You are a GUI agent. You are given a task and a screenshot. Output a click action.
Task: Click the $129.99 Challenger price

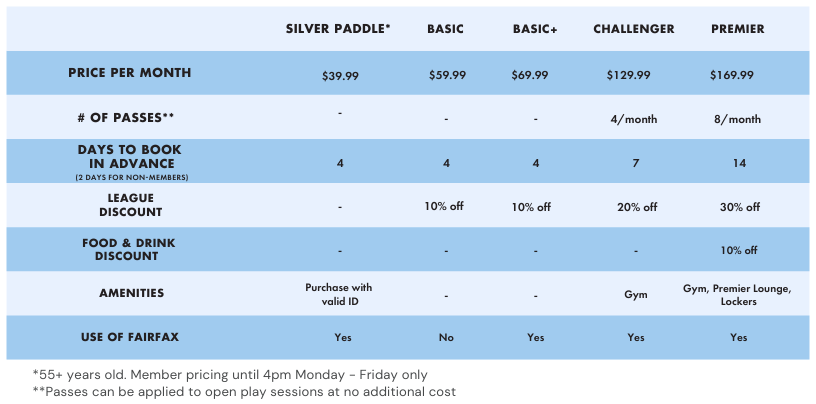[x=628, y=75]
